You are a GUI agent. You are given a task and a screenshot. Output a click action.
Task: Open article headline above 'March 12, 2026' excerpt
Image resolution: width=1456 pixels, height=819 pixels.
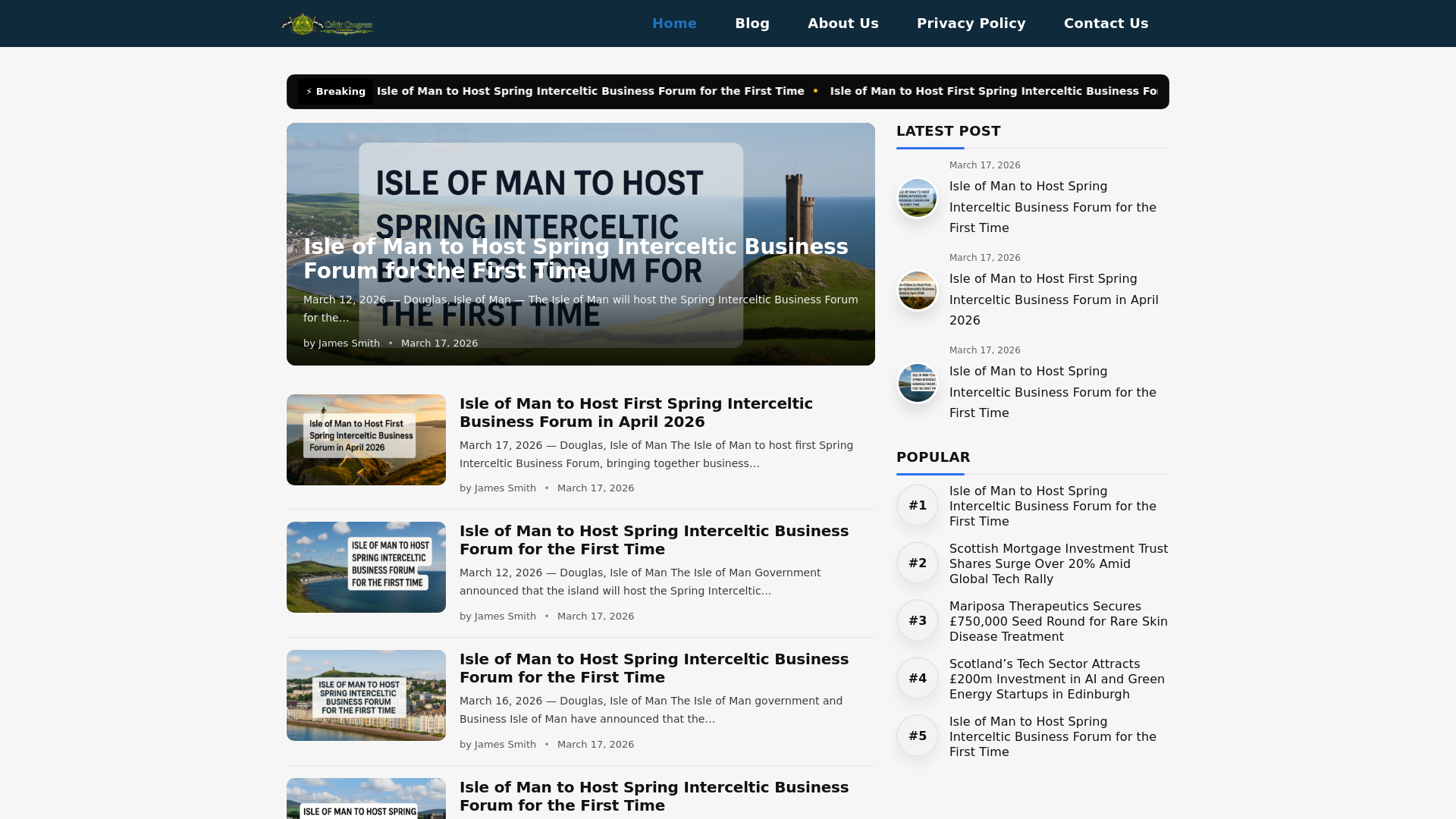pos(654,540)
